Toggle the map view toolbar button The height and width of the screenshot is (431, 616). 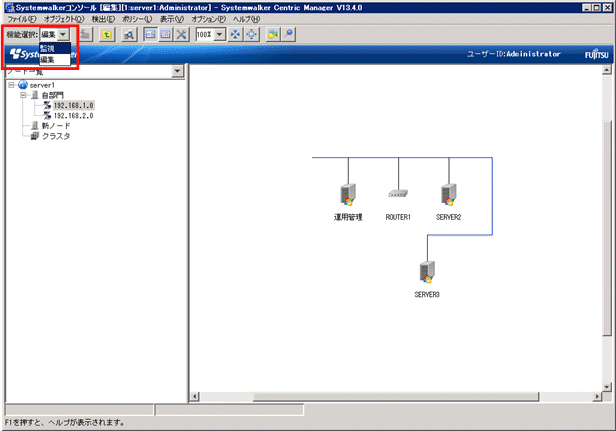pyautogui.click(x=150, y=35)
